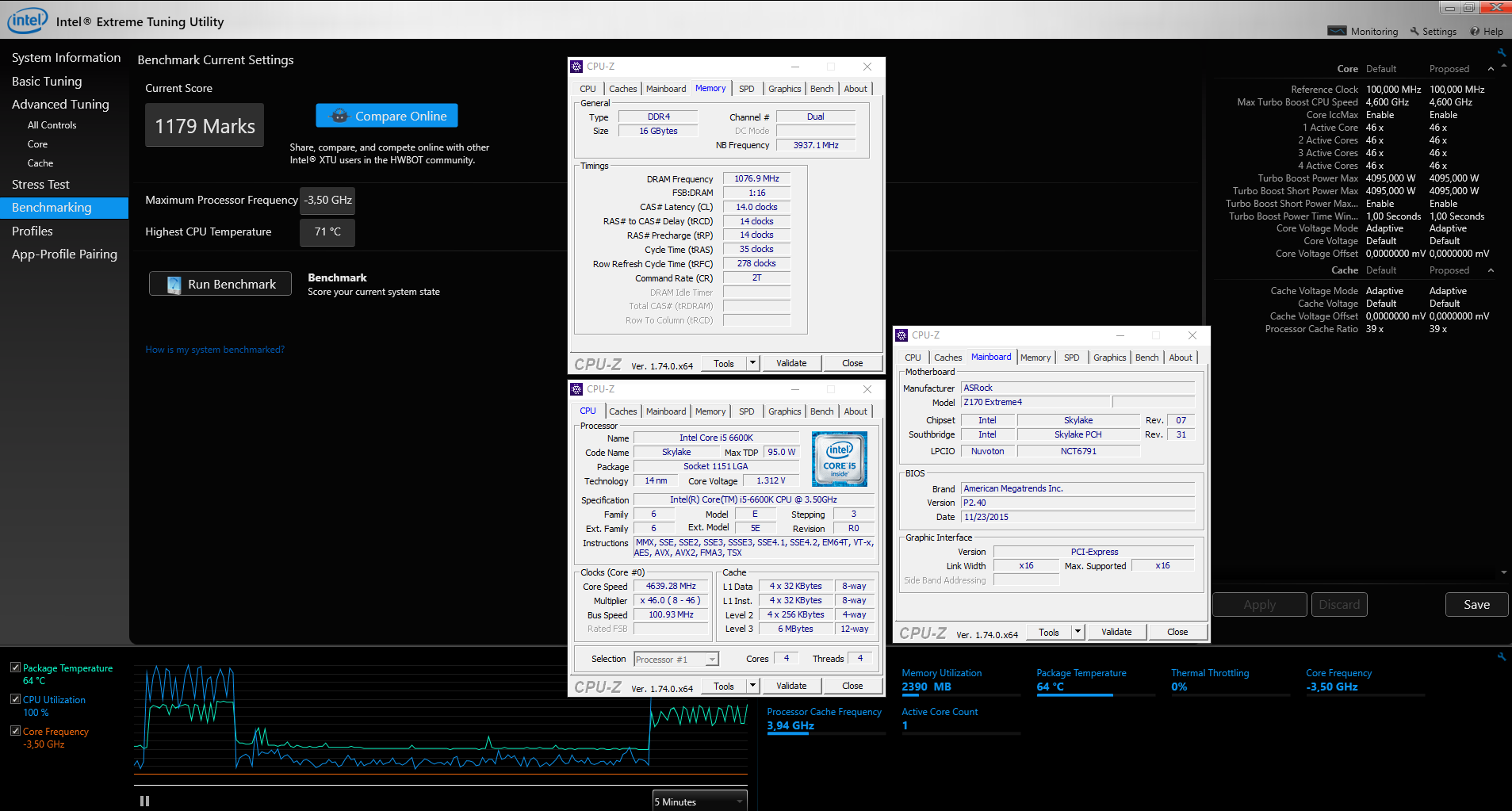Click the Thermal Throttling 0% readout
Screen dimensions: 1512x811
click(1210, 680)
